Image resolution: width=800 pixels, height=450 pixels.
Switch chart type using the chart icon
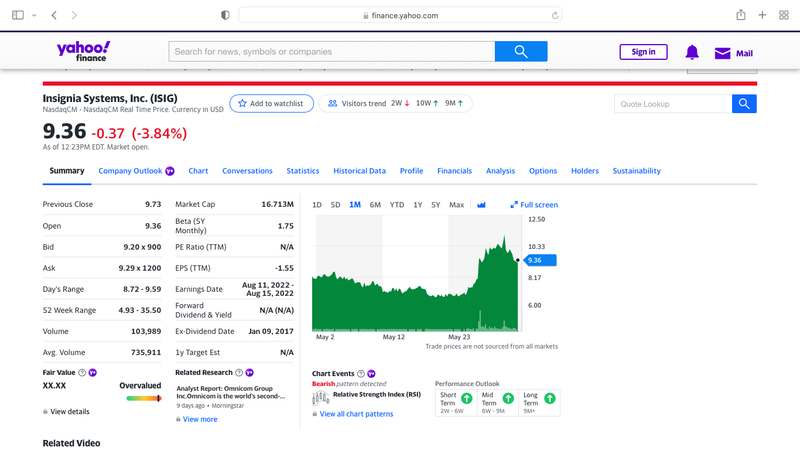(x=481, y=205)
